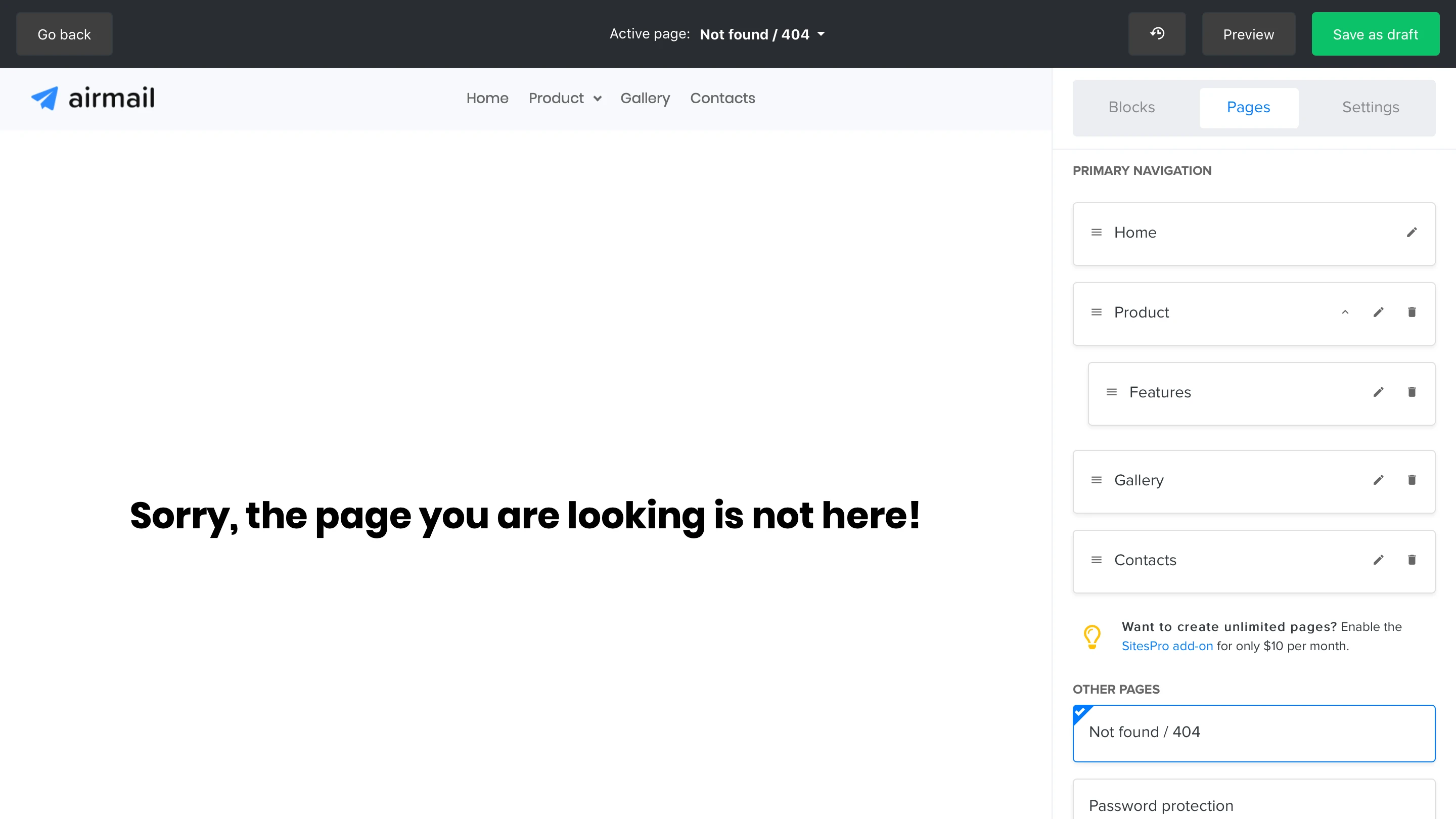Grab the drag handle on Gallery row
1456x819 pixels.
1096,480
